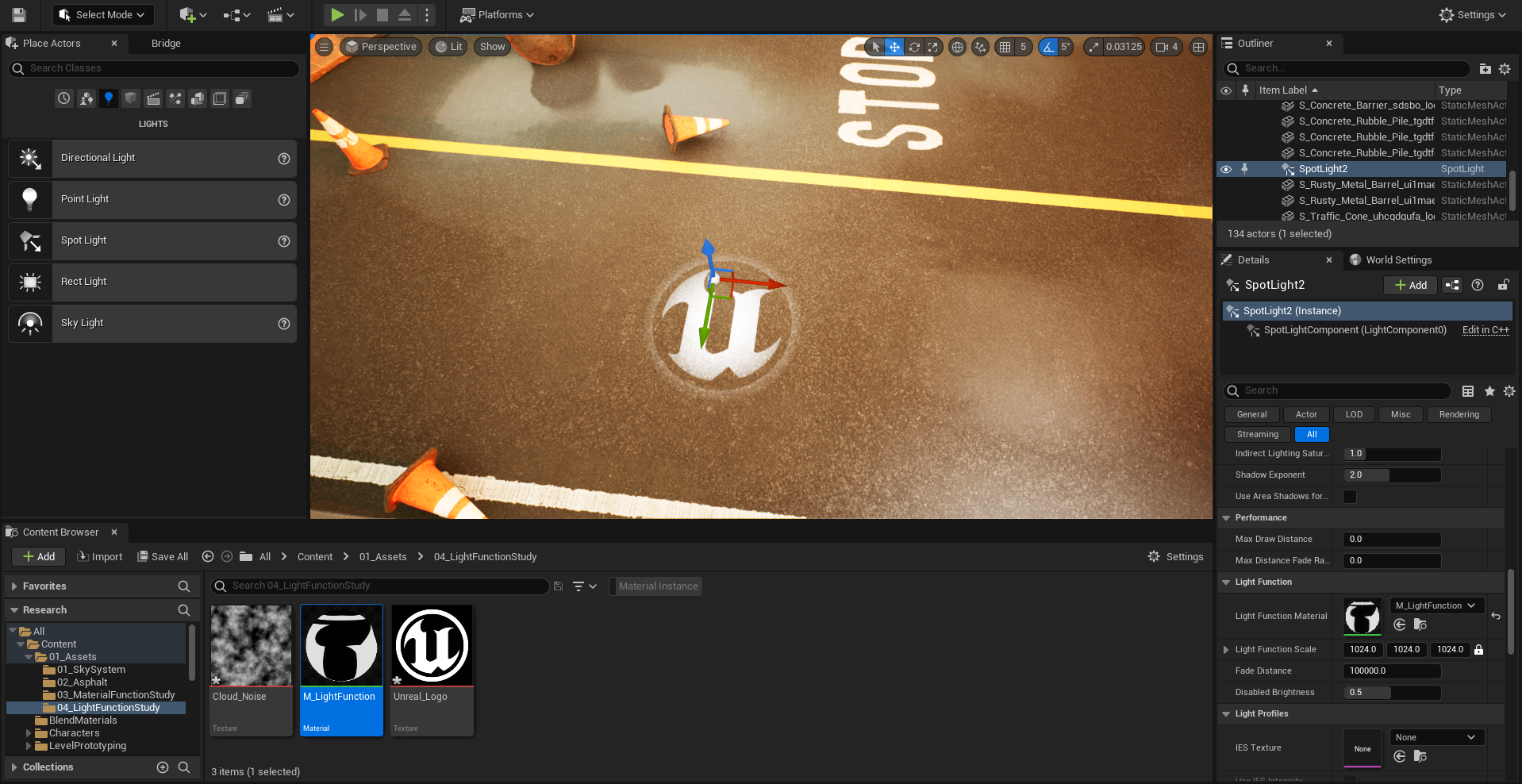Pick Directional Light from the lights list
The width and height of the screenshot is (1522, 784).
[152, 158]
